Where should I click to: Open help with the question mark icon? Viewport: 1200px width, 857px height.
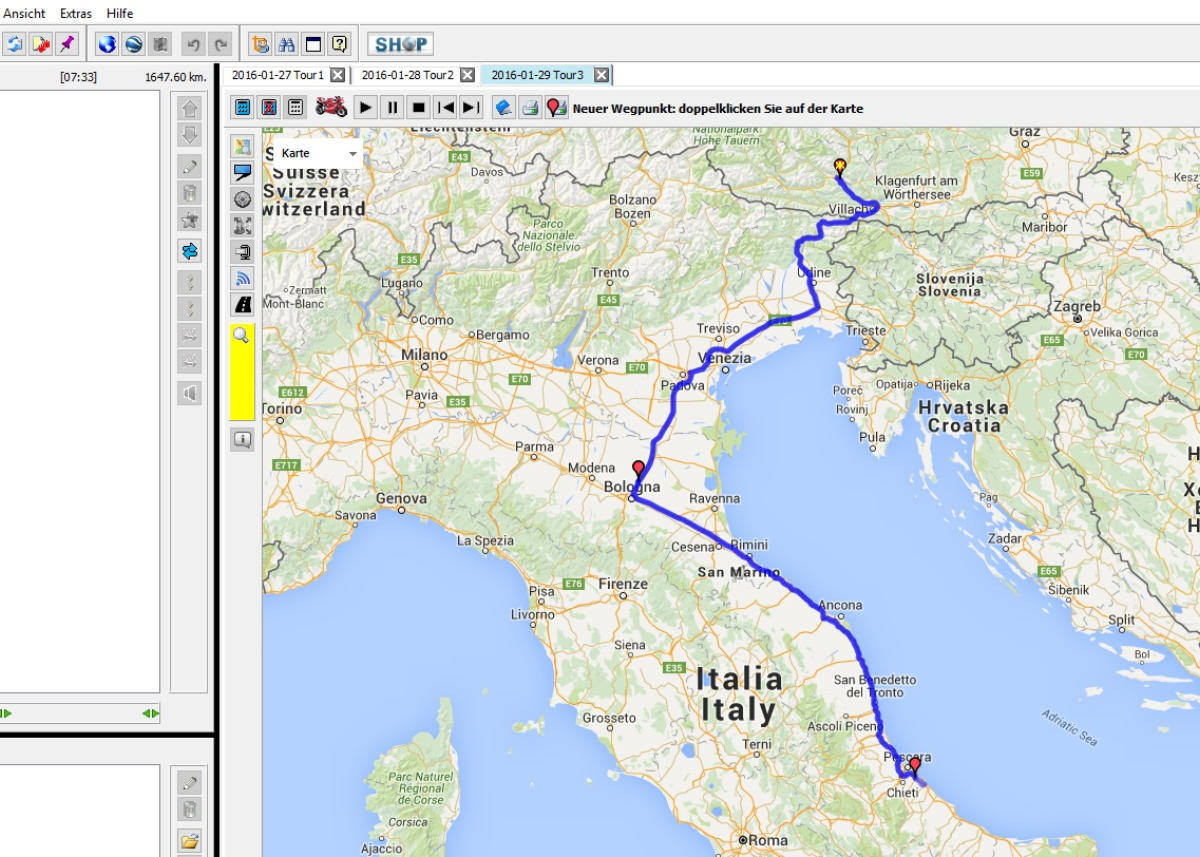coord(339,44)
